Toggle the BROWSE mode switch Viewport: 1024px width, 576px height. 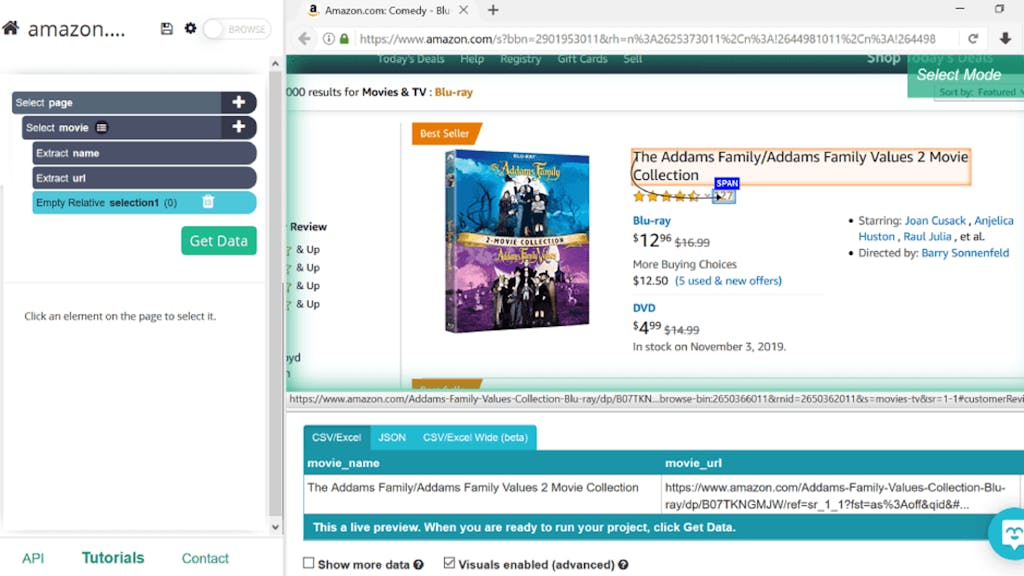pyautogui.click(x=236, y=29)
